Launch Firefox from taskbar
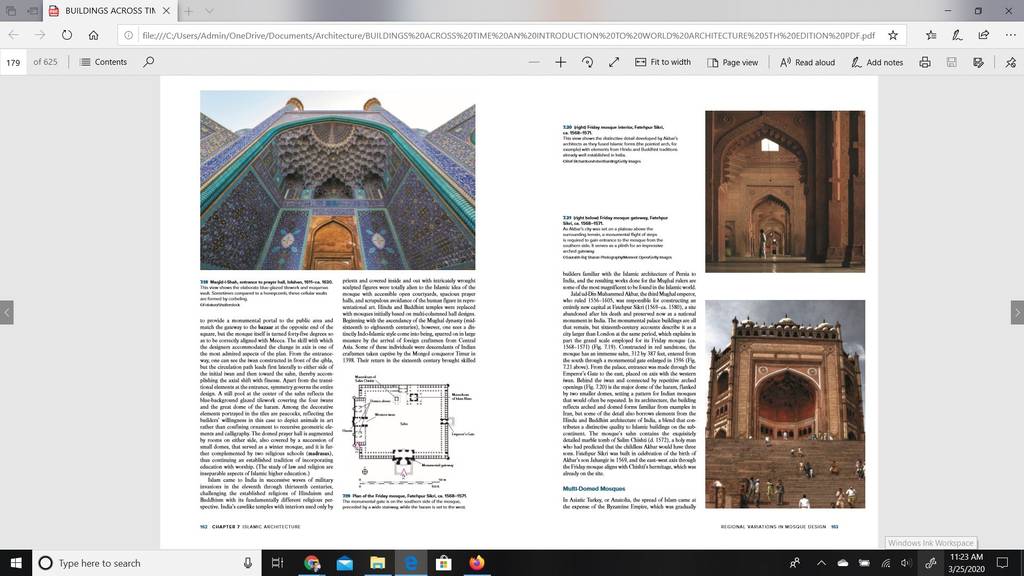The image size is (1024, 576). click(477, 563)
